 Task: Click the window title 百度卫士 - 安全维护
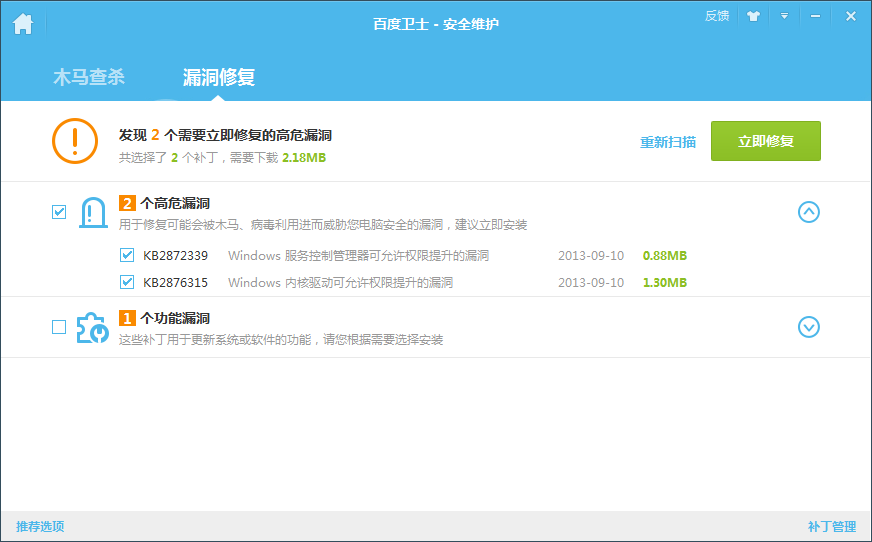pos(436,24)
